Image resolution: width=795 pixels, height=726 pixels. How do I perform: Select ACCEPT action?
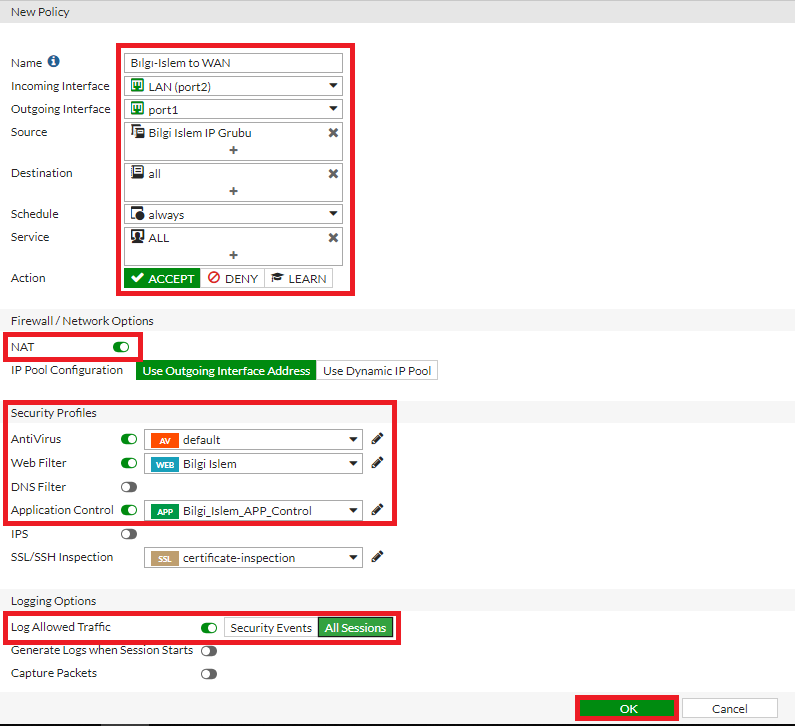(162, 278)
